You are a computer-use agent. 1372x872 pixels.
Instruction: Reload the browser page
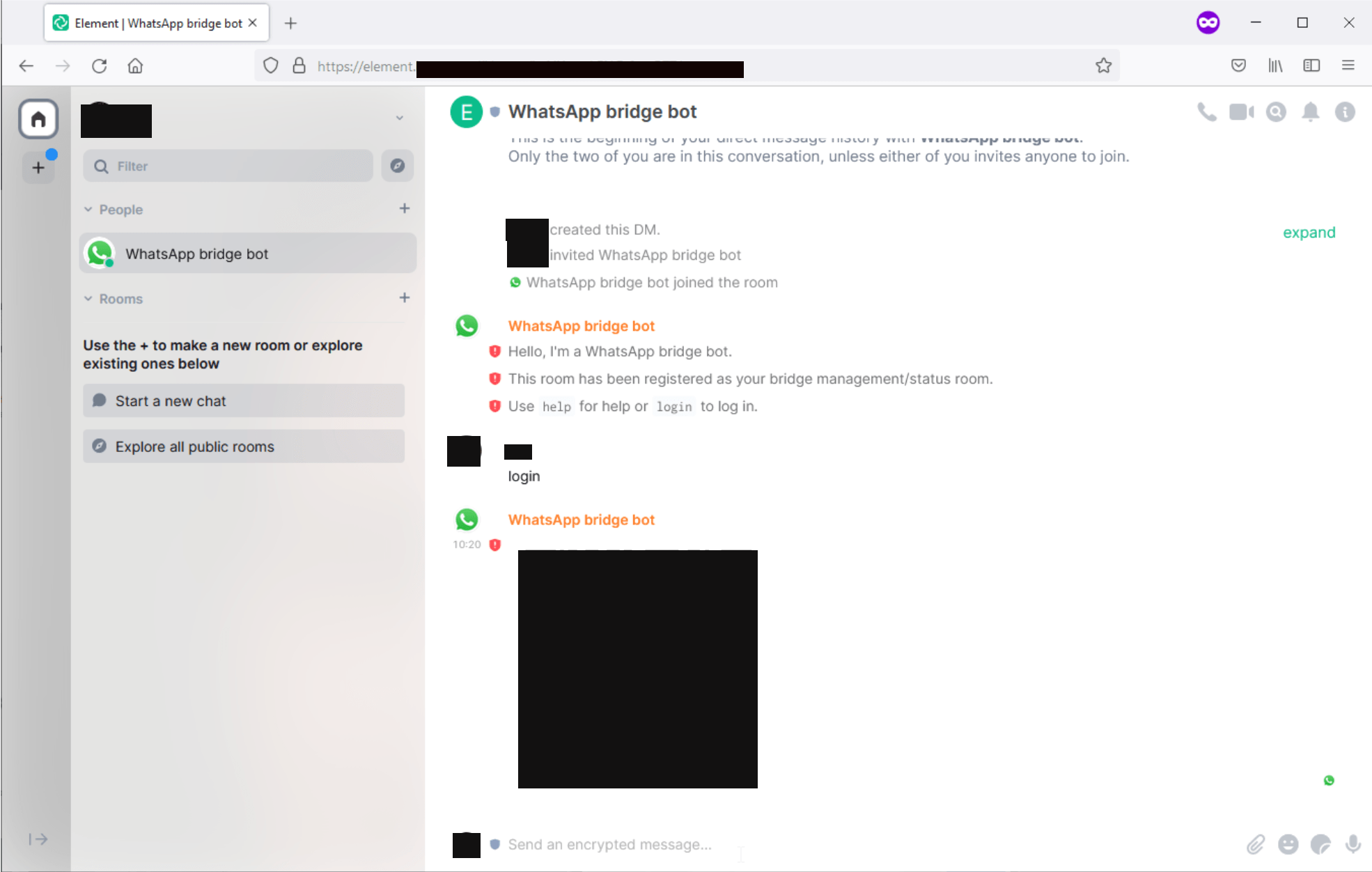pos(100,65)
